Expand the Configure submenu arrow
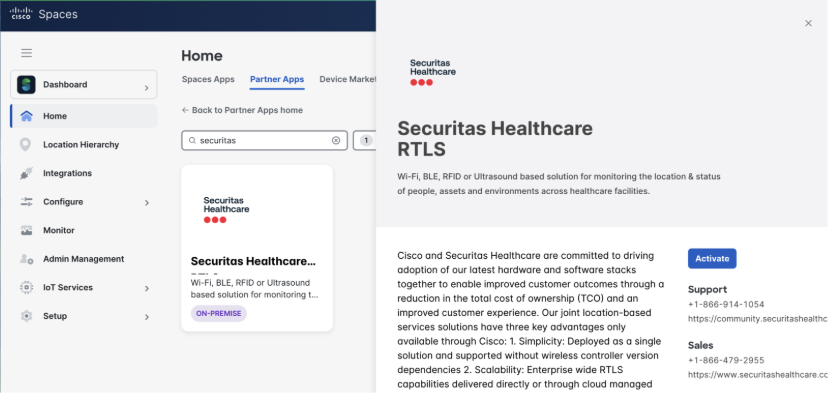This screenshot has width=831, height=401. tap(146, 203)
